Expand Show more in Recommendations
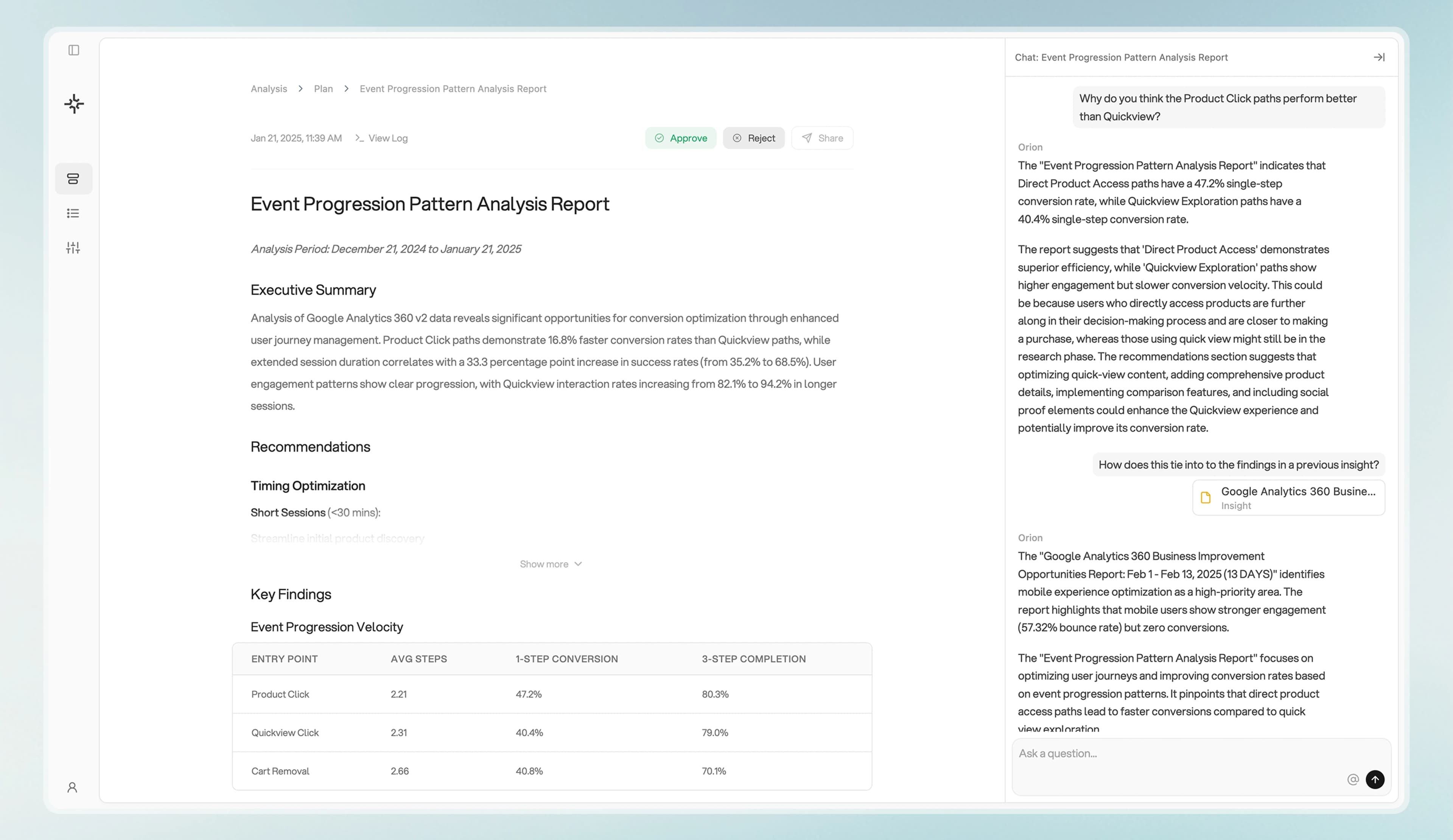The image size is (1453, 840). (551, 564)
